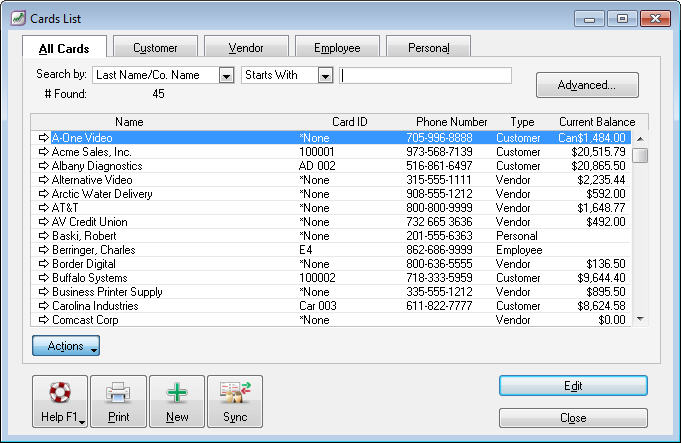
Task: Open detail arrow for Buffalo Systems
Action: [43, 278]
